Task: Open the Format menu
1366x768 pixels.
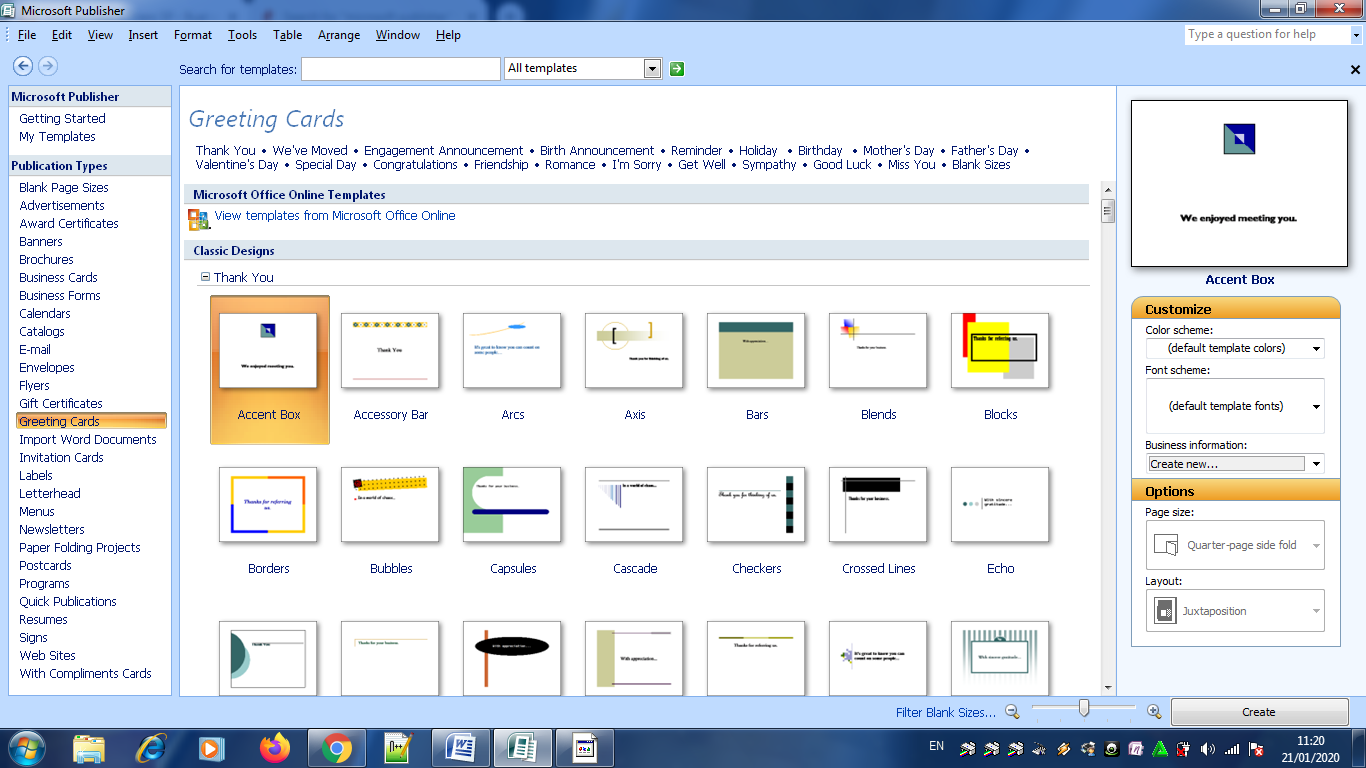Action: point(192,34)
